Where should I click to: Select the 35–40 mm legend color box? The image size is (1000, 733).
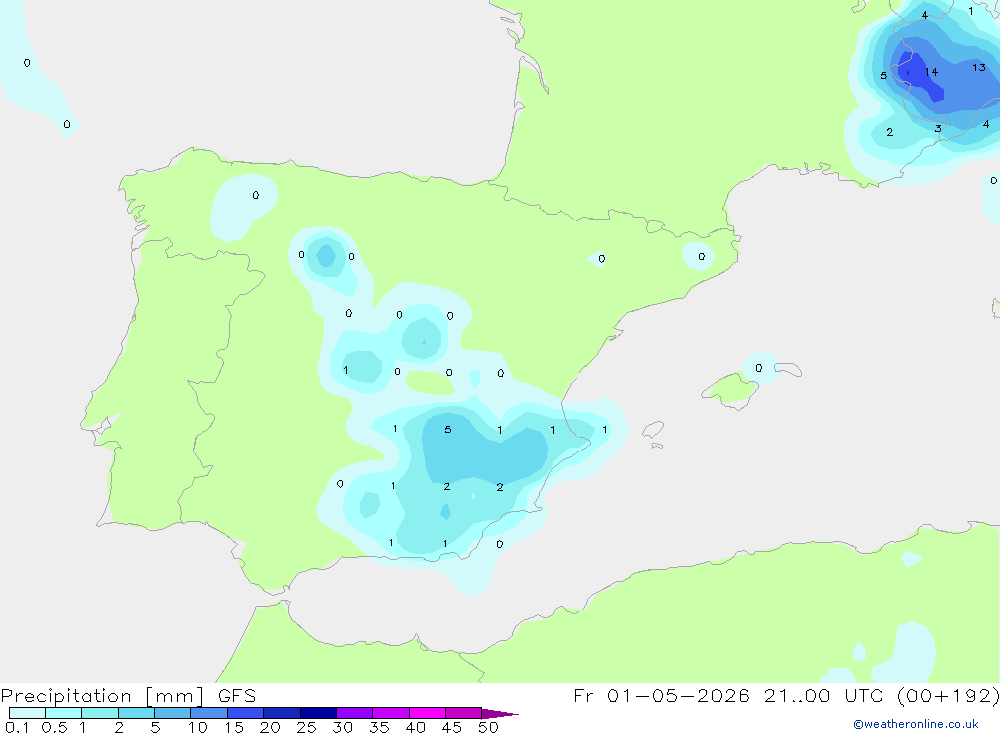(391, 713)
